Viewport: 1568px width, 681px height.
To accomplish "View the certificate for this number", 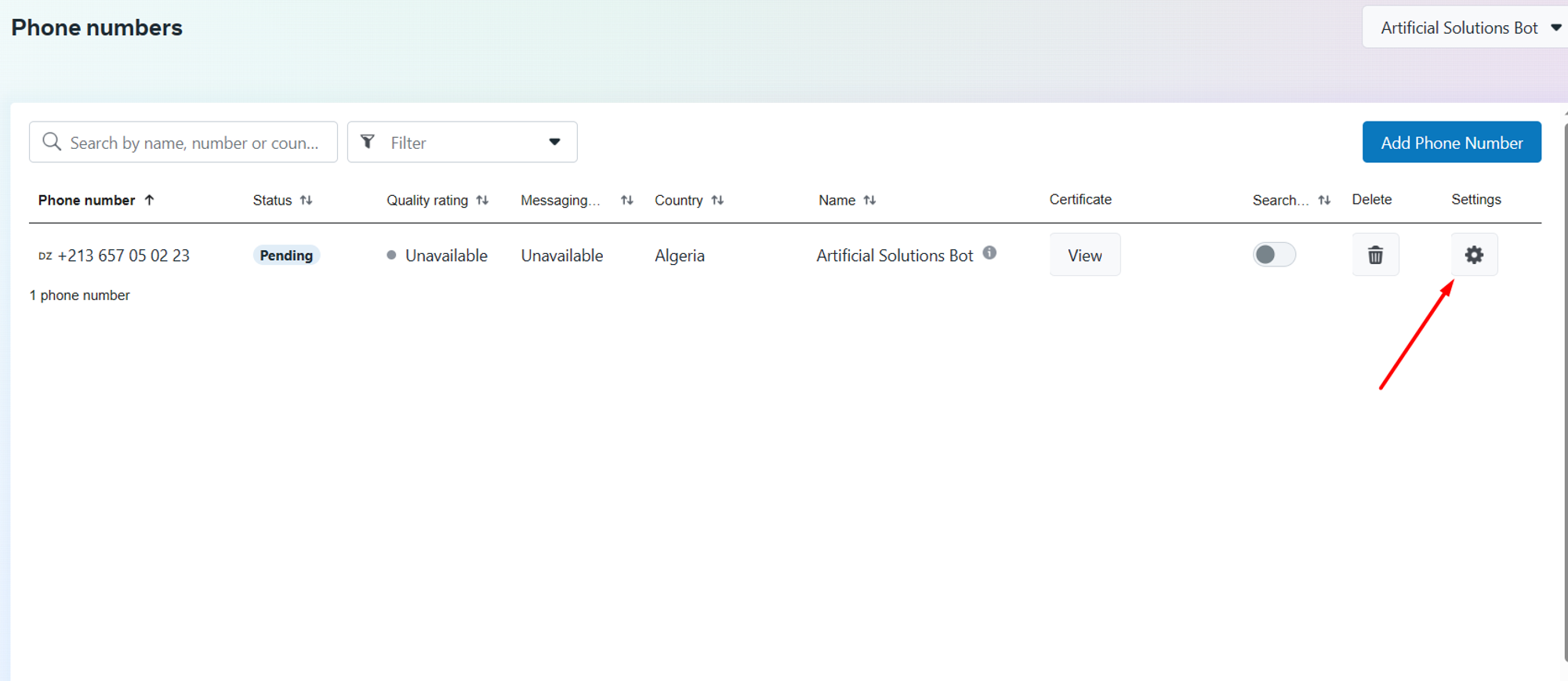I will 1085,255.
